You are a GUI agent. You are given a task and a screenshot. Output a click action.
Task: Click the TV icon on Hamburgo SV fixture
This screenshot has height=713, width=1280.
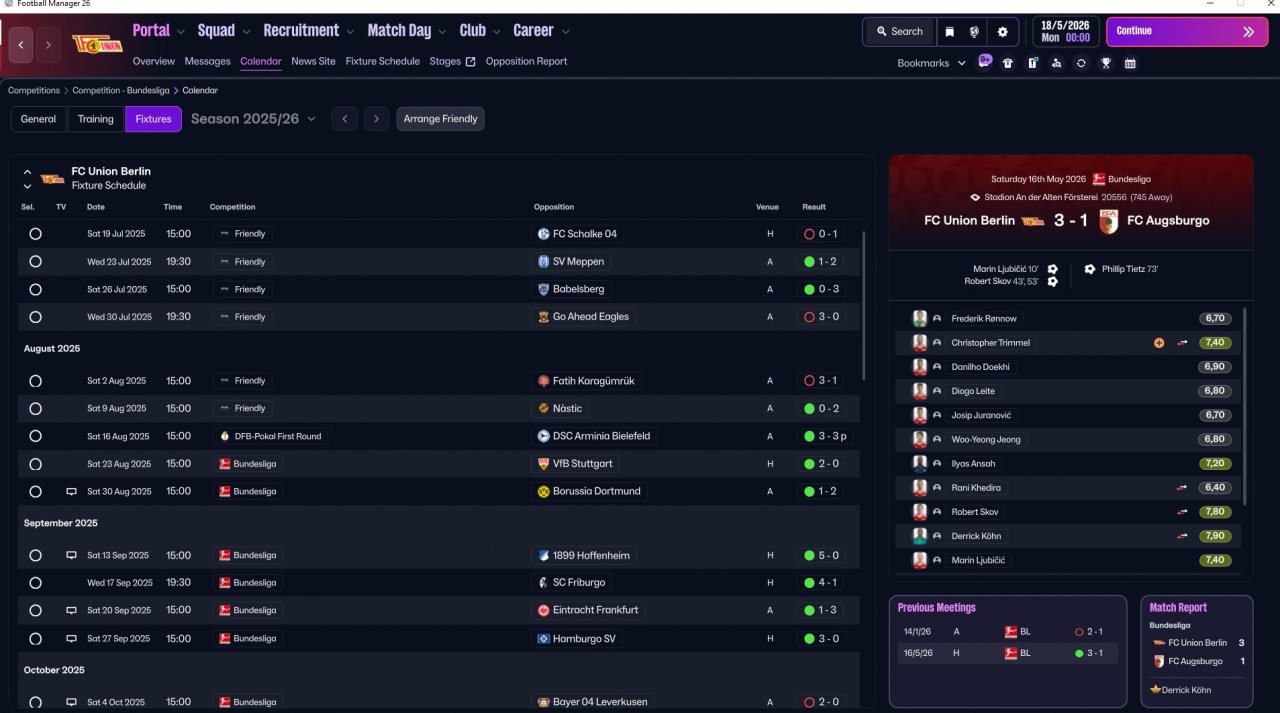point(71,638)
